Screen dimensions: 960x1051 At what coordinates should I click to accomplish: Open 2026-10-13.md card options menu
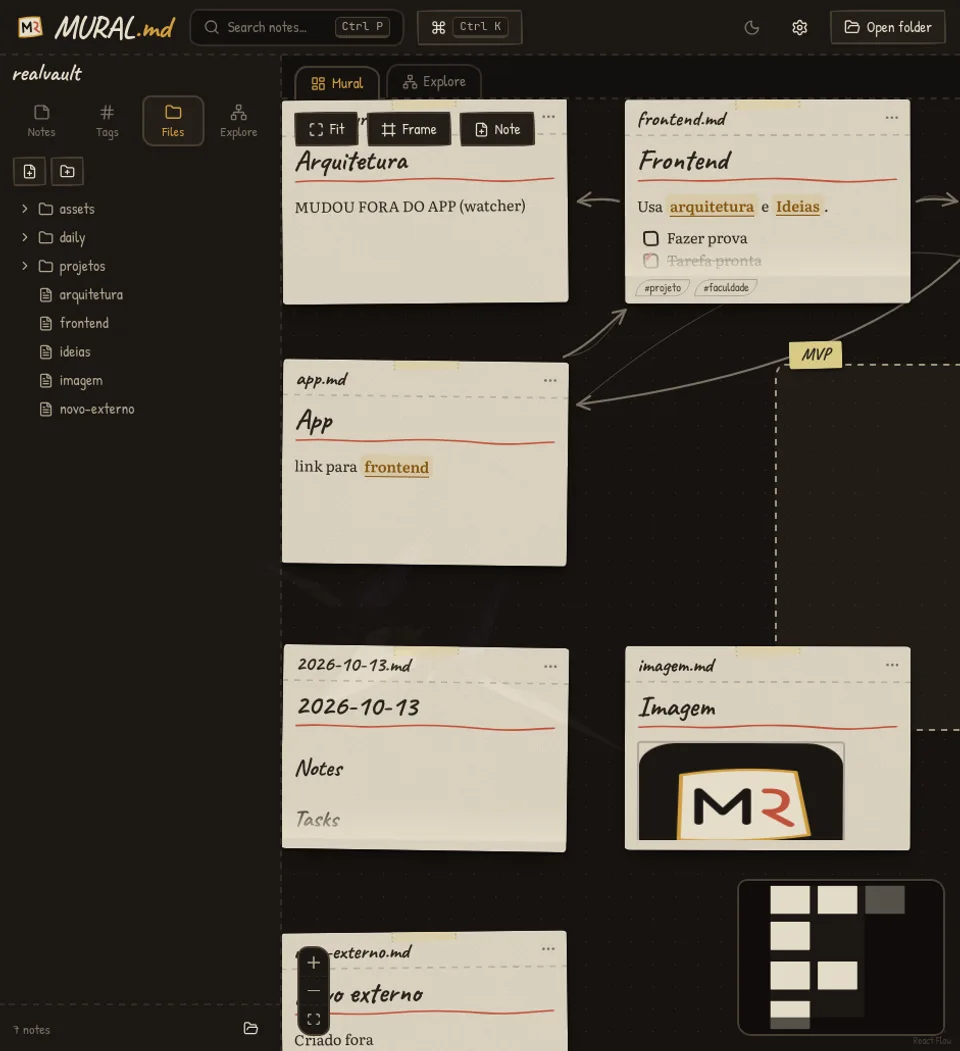click(550, 666)
